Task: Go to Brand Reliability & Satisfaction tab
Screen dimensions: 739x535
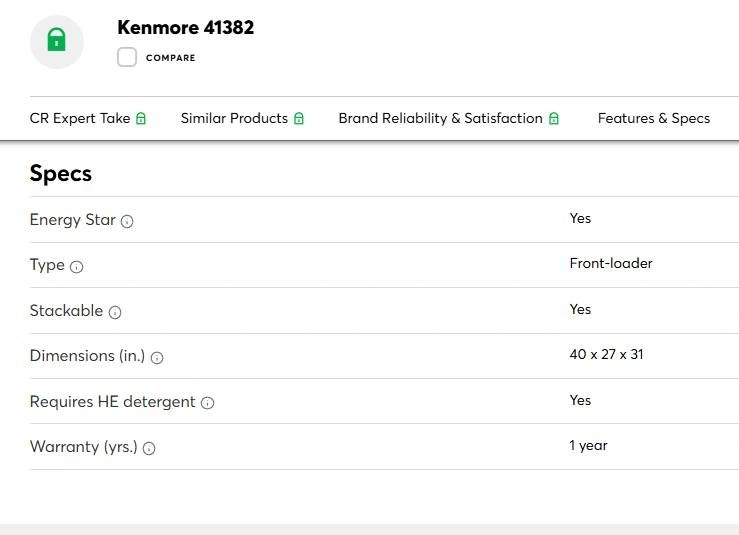Action: pyautogui.click(x=440, y=118)
